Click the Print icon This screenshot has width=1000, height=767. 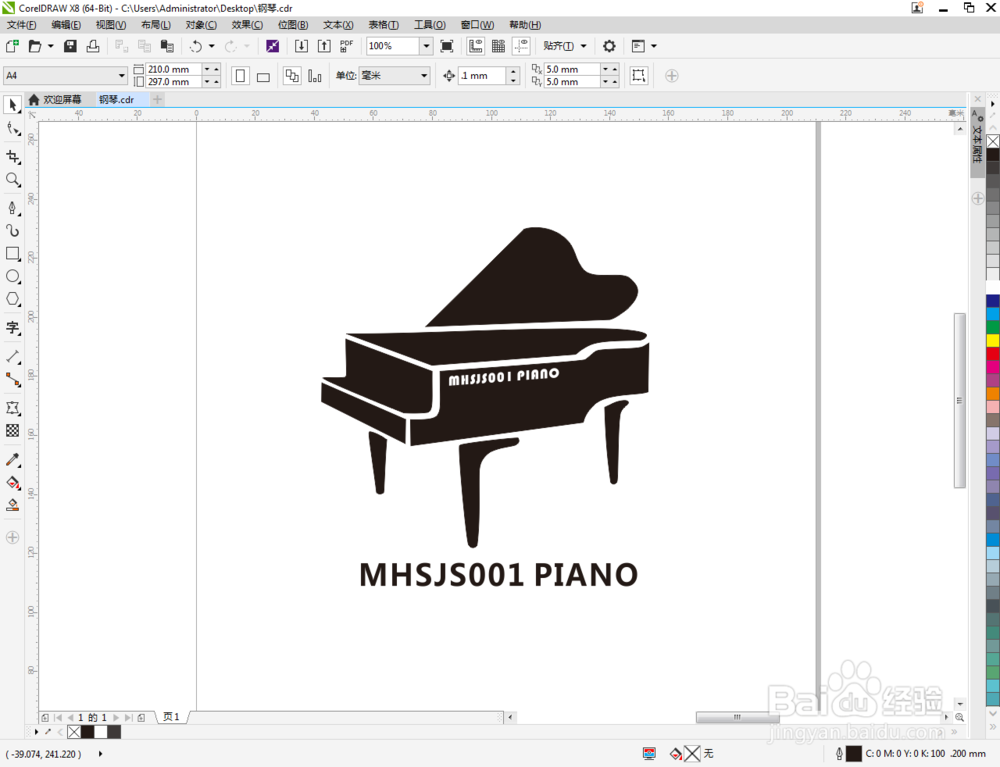pos(93,46)
